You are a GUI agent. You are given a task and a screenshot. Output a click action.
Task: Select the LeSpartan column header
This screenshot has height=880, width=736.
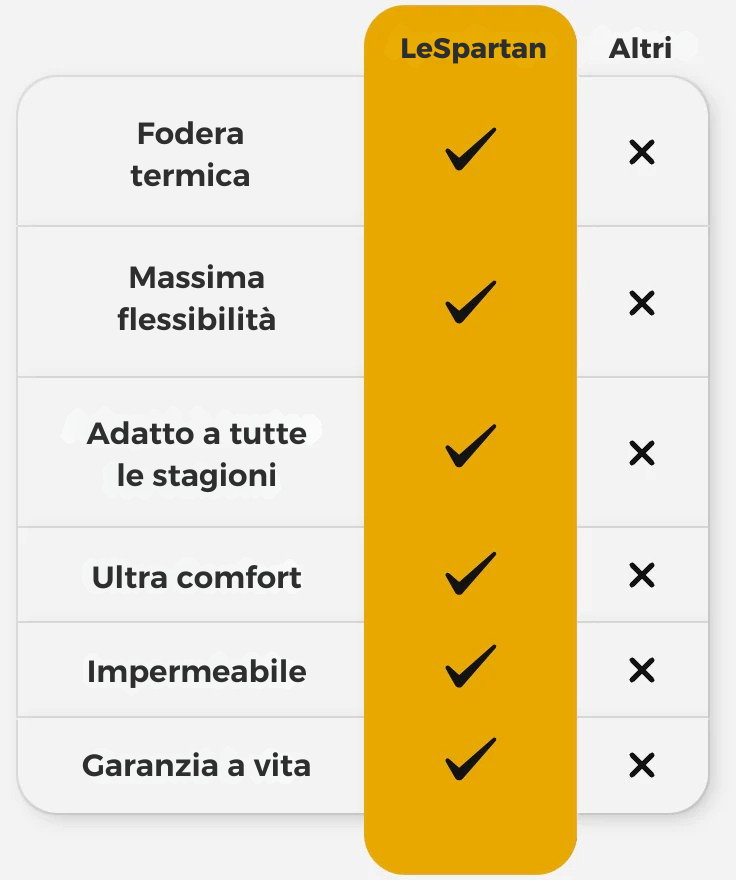click(x=473, y=48)
